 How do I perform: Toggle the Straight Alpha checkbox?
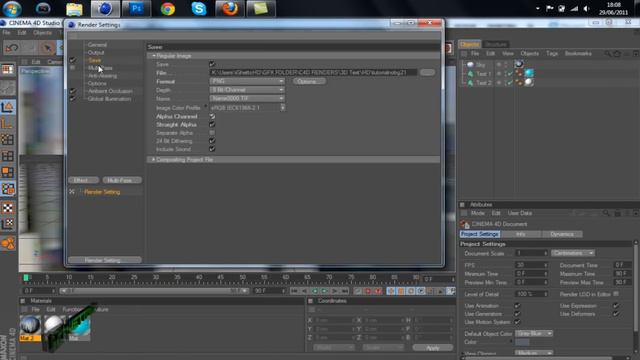click(212, 124)
